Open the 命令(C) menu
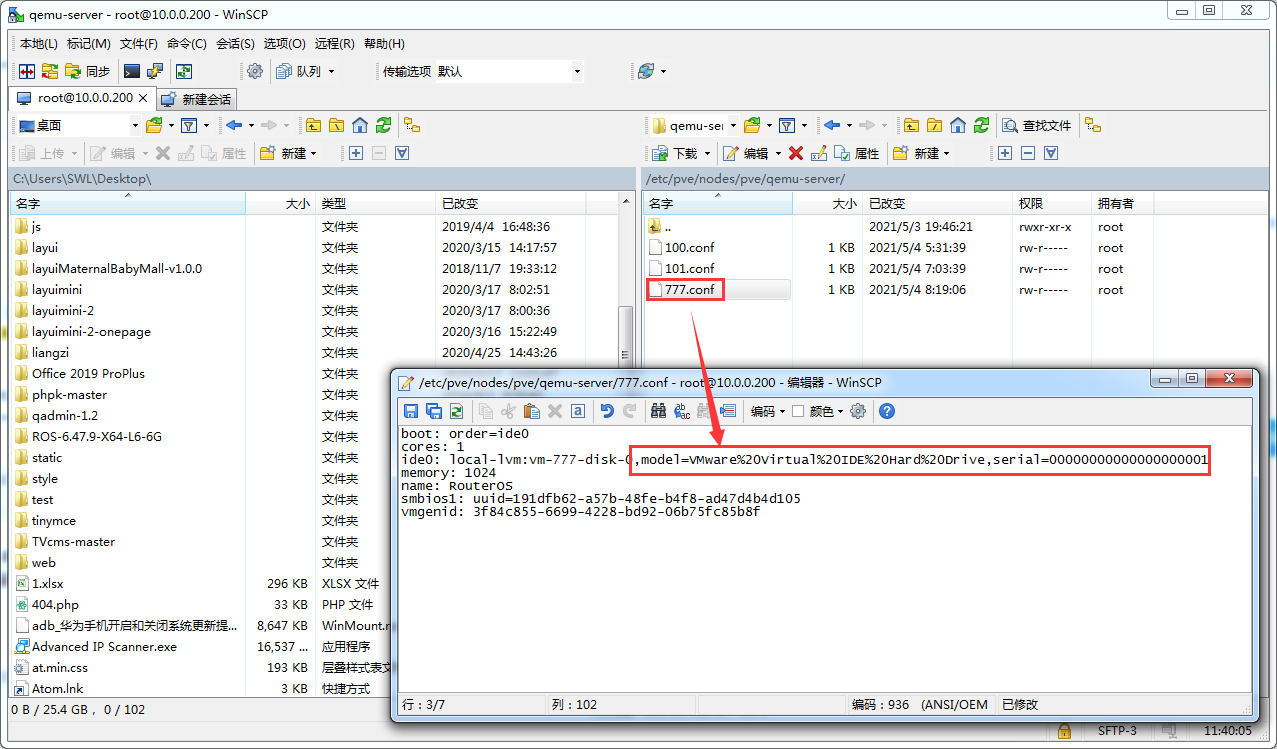1277x749 pixels. 187,44
